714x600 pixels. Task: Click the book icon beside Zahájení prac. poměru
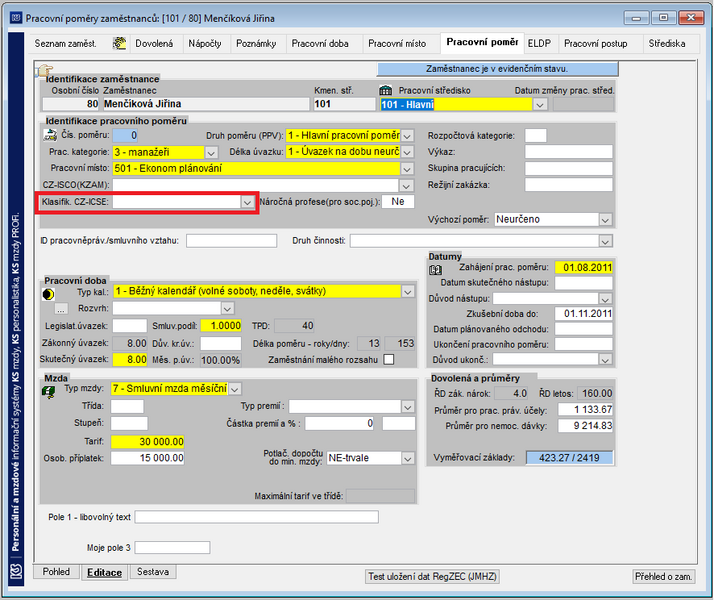435,269
